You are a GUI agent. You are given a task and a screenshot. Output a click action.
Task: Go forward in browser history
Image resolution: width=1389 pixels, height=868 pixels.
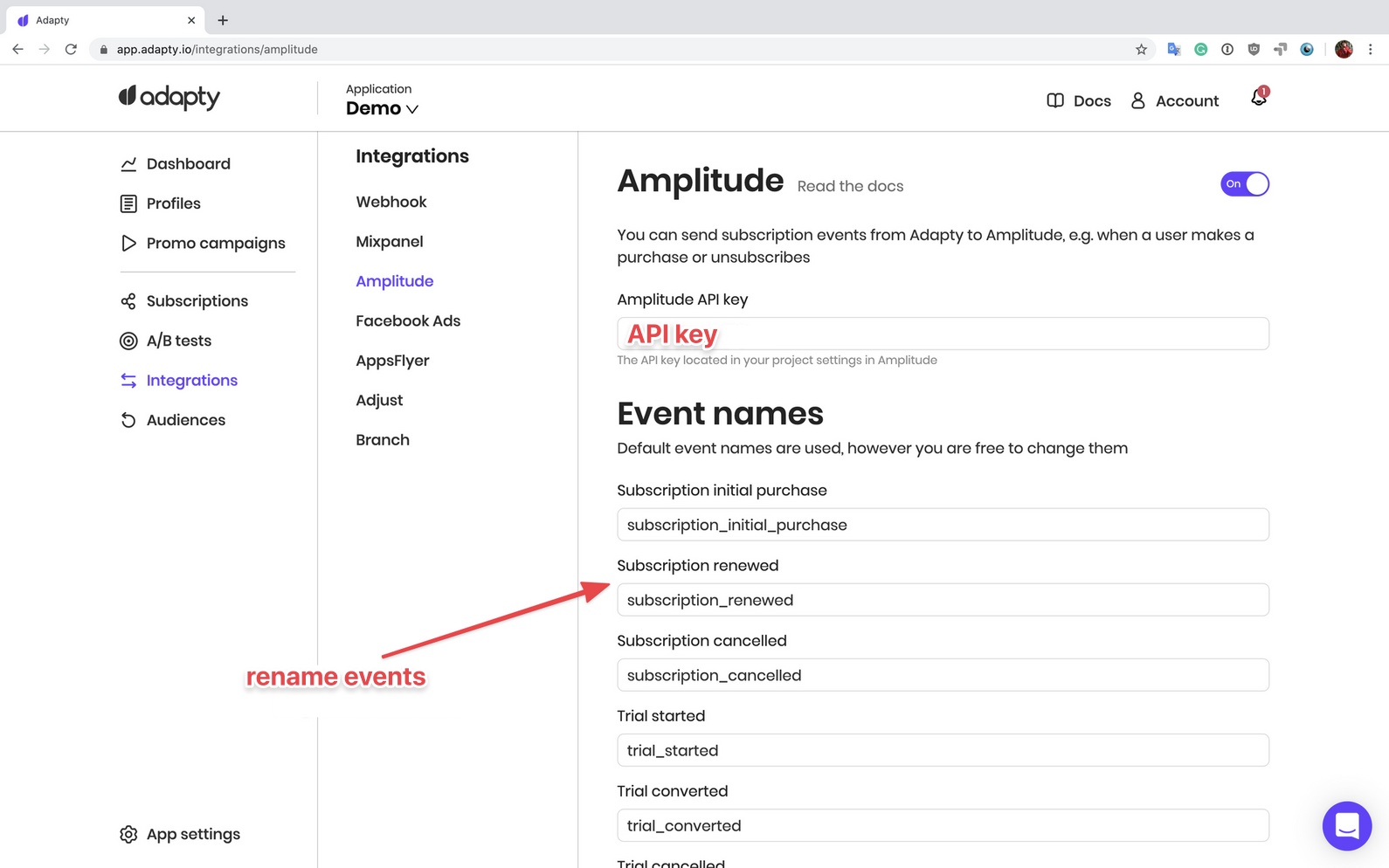44,50
